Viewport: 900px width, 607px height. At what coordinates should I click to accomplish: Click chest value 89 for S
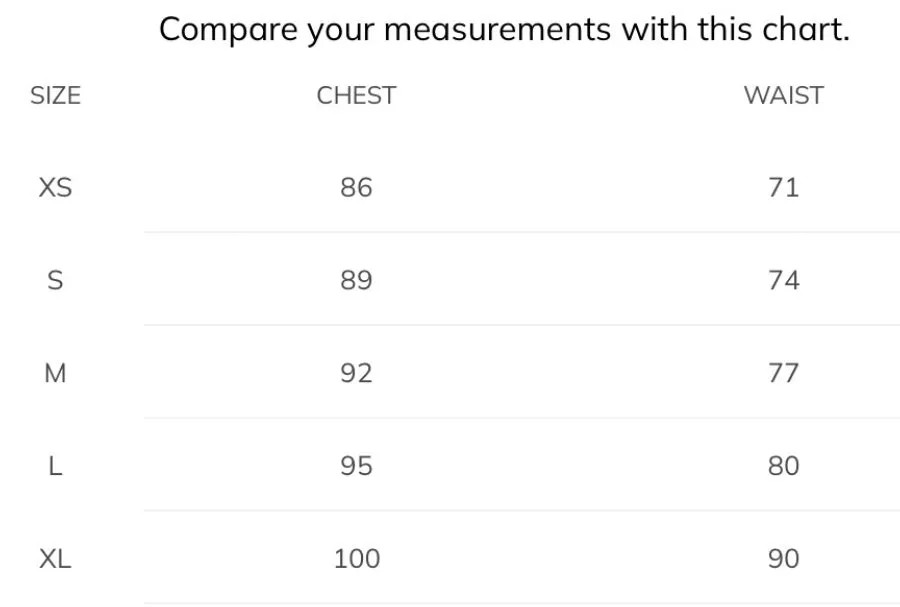(x=356, y=281)
